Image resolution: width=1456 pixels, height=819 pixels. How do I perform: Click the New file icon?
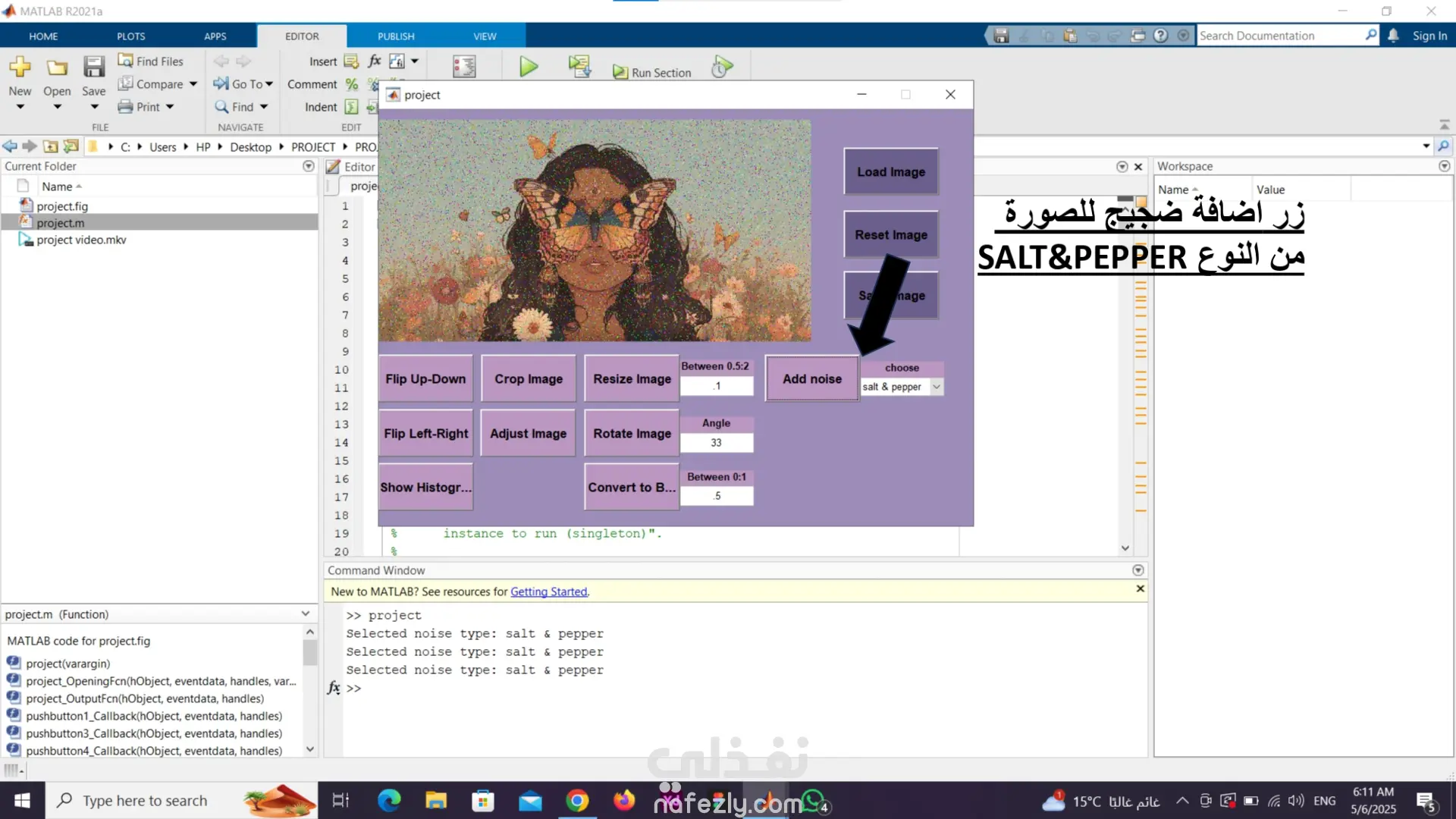20,67
